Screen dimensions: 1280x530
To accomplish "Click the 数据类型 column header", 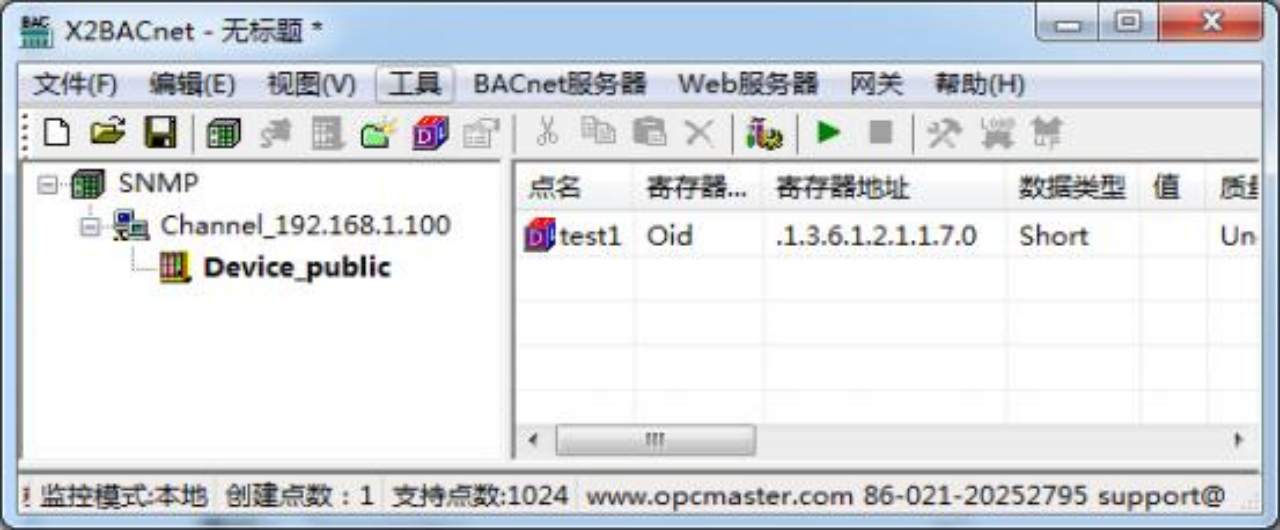I will coord(1074,188).
